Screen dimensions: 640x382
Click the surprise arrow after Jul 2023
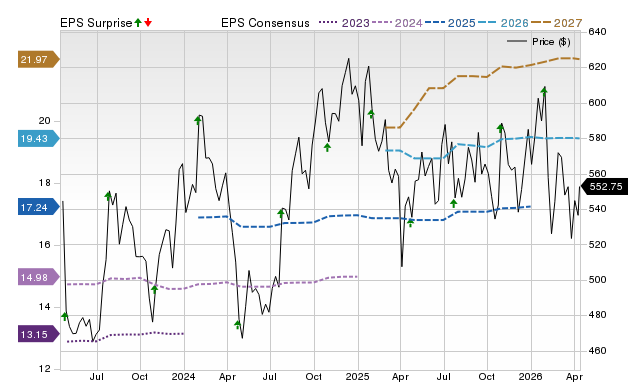click(x=108, y=196)
